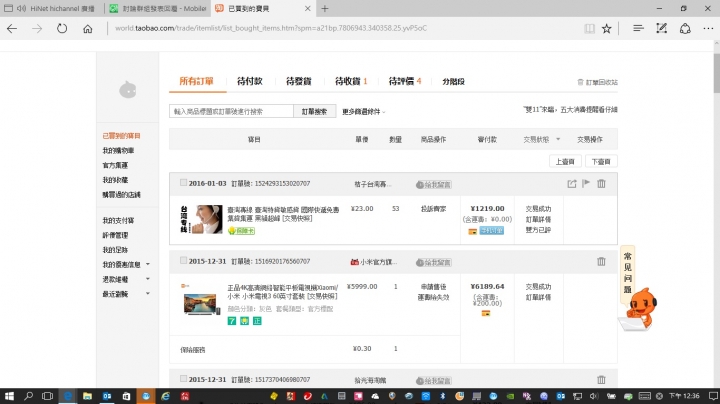Open the Taiwan shipping-line product thumbnail

[x=201, y=219]
